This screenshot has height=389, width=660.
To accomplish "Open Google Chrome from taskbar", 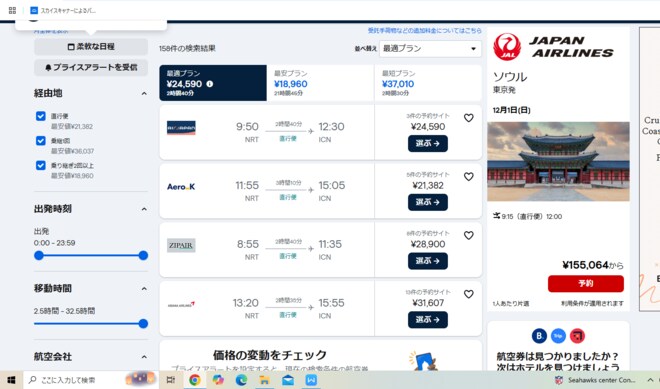I will [x=194, y=380].
